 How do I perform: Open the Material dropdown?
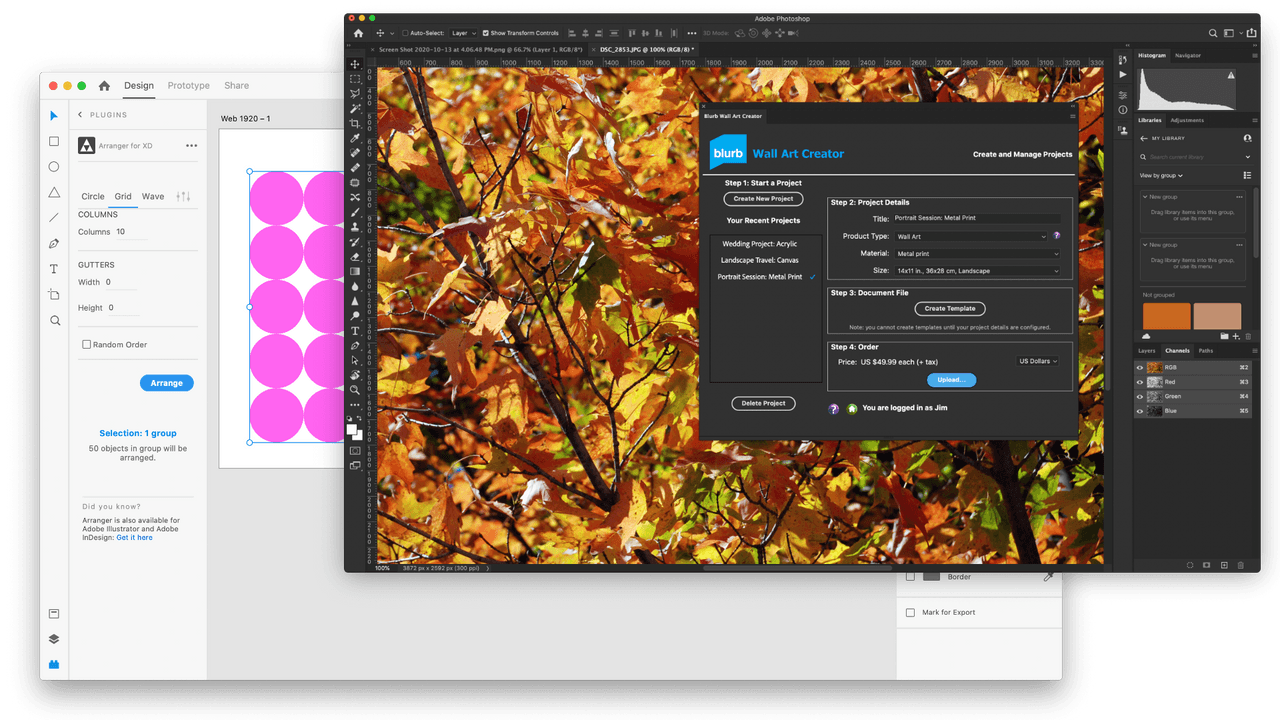click(977, 254)
